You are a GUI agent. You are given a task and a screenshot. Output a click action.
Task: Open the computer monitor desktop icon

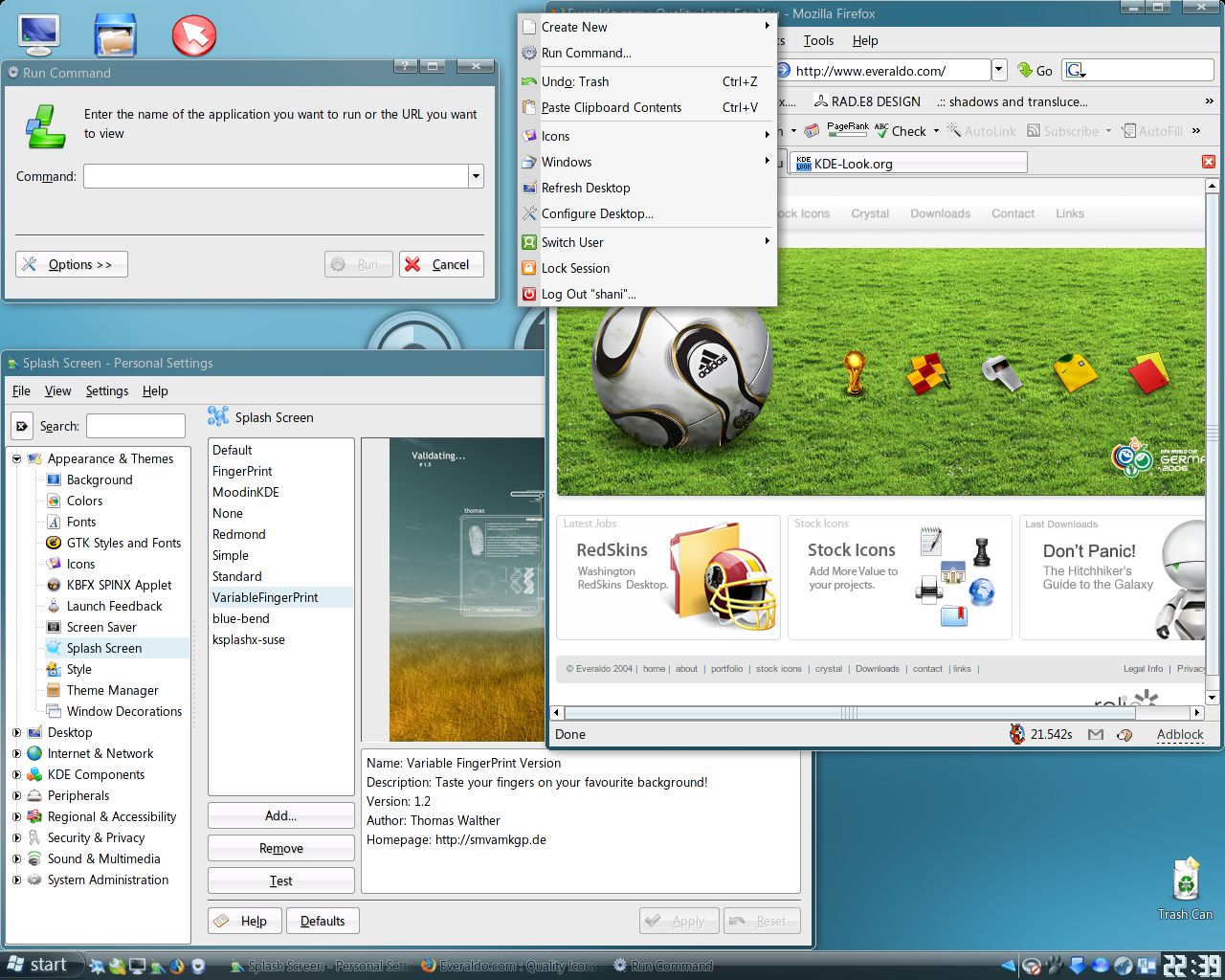pos(38,34)
